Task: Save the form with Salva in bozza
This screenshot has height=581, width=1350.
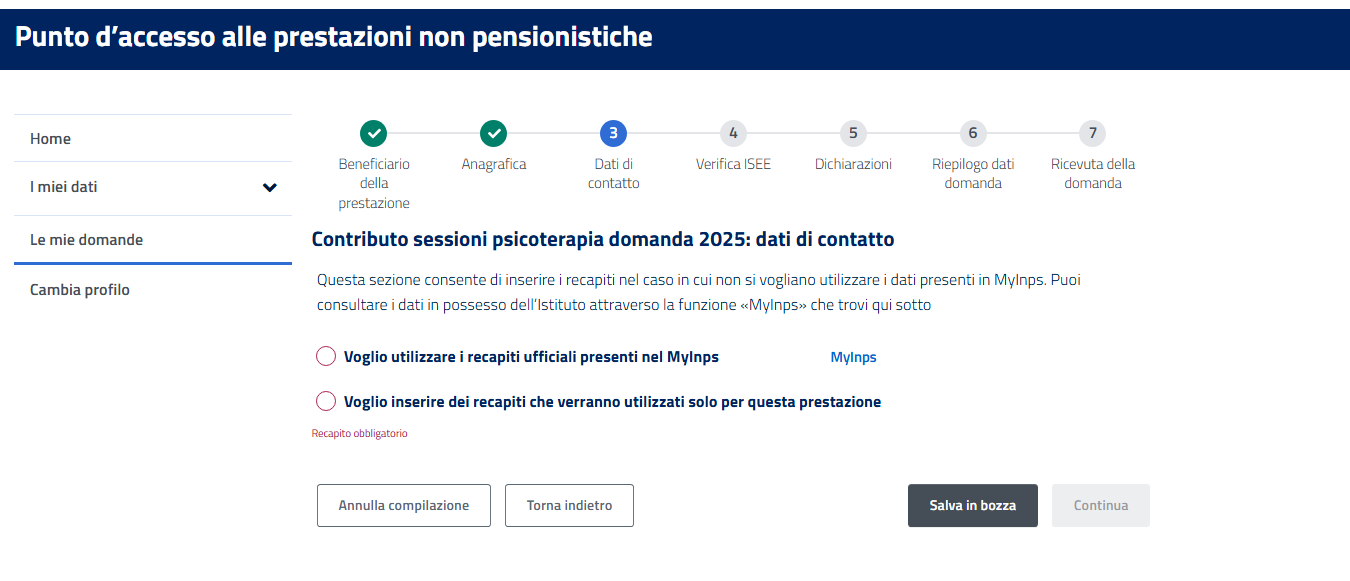Action: 972,506
